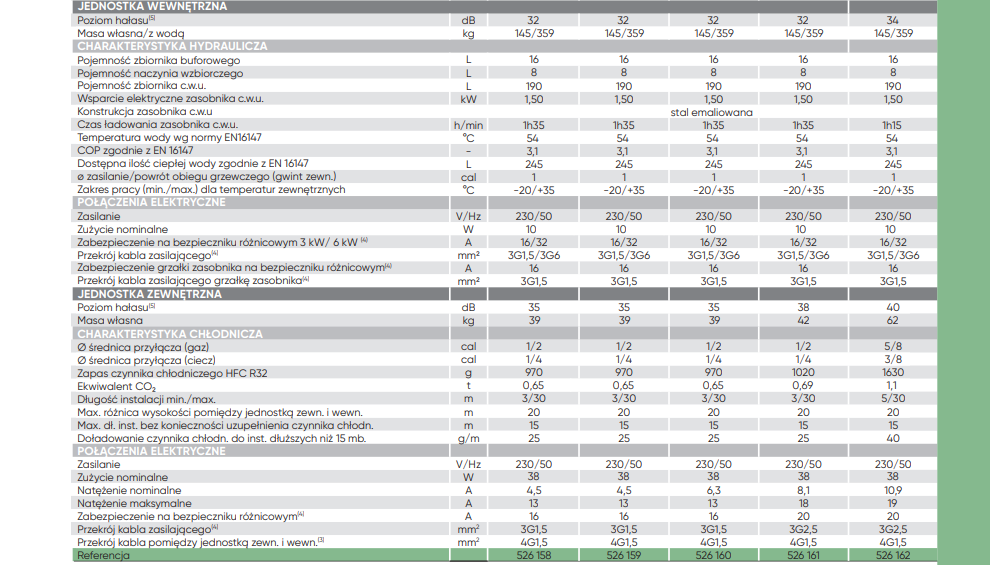Click the 10,9 nominal current value

tap(892, 490)
